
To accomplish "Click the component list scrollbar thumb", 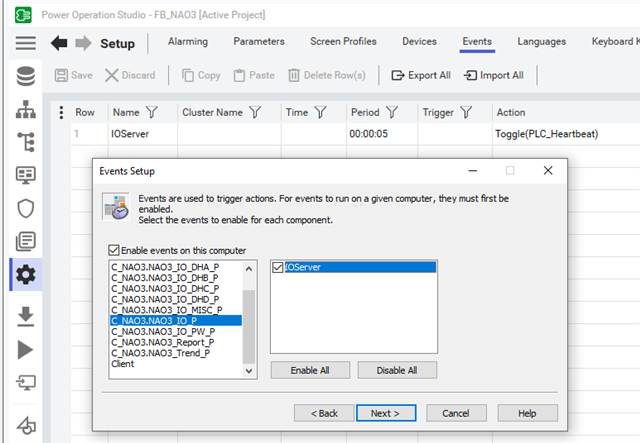I will point(249,327).
